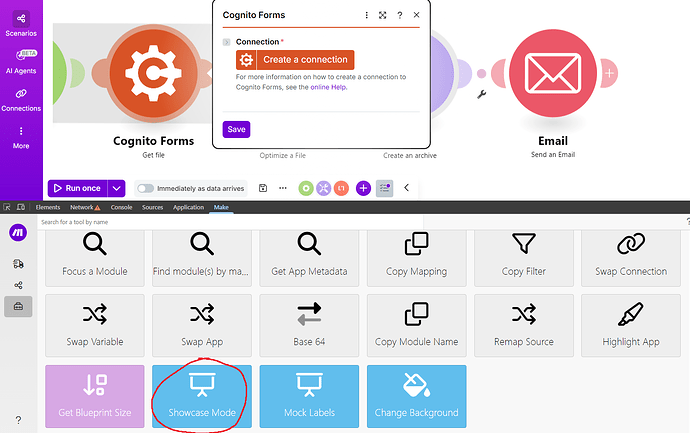
Task: Open the More sidebar menu
Action: 21,138
